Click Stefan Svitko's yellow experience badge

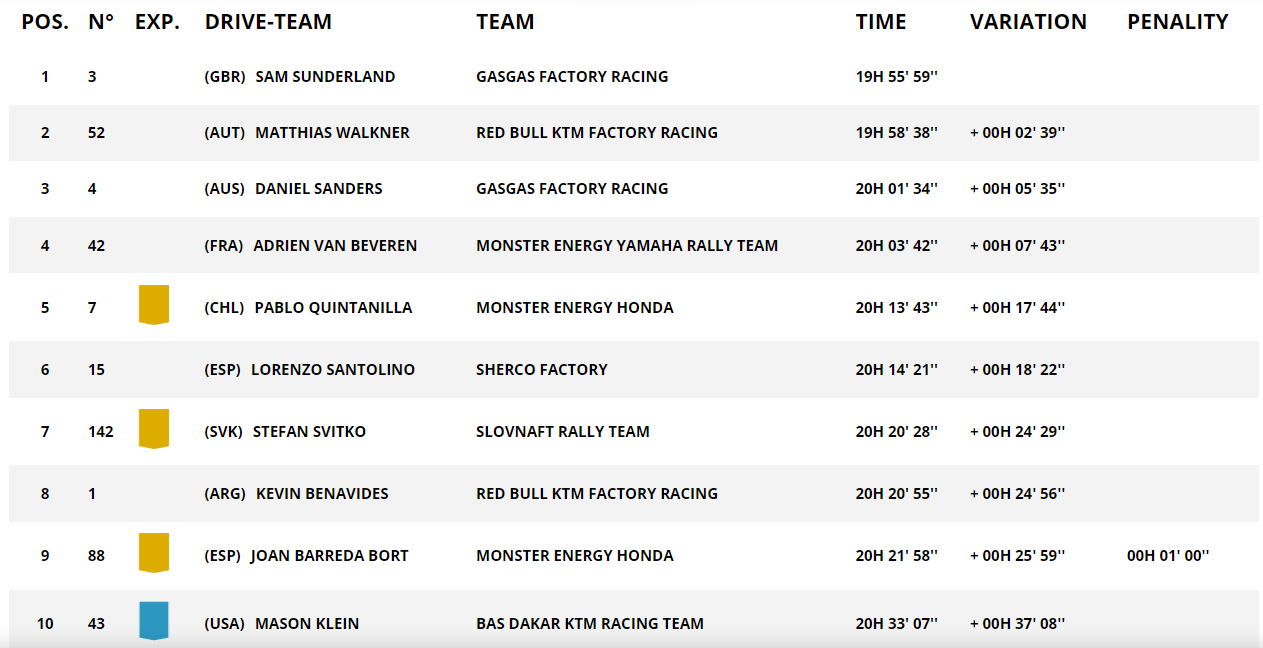click(153, 428)
